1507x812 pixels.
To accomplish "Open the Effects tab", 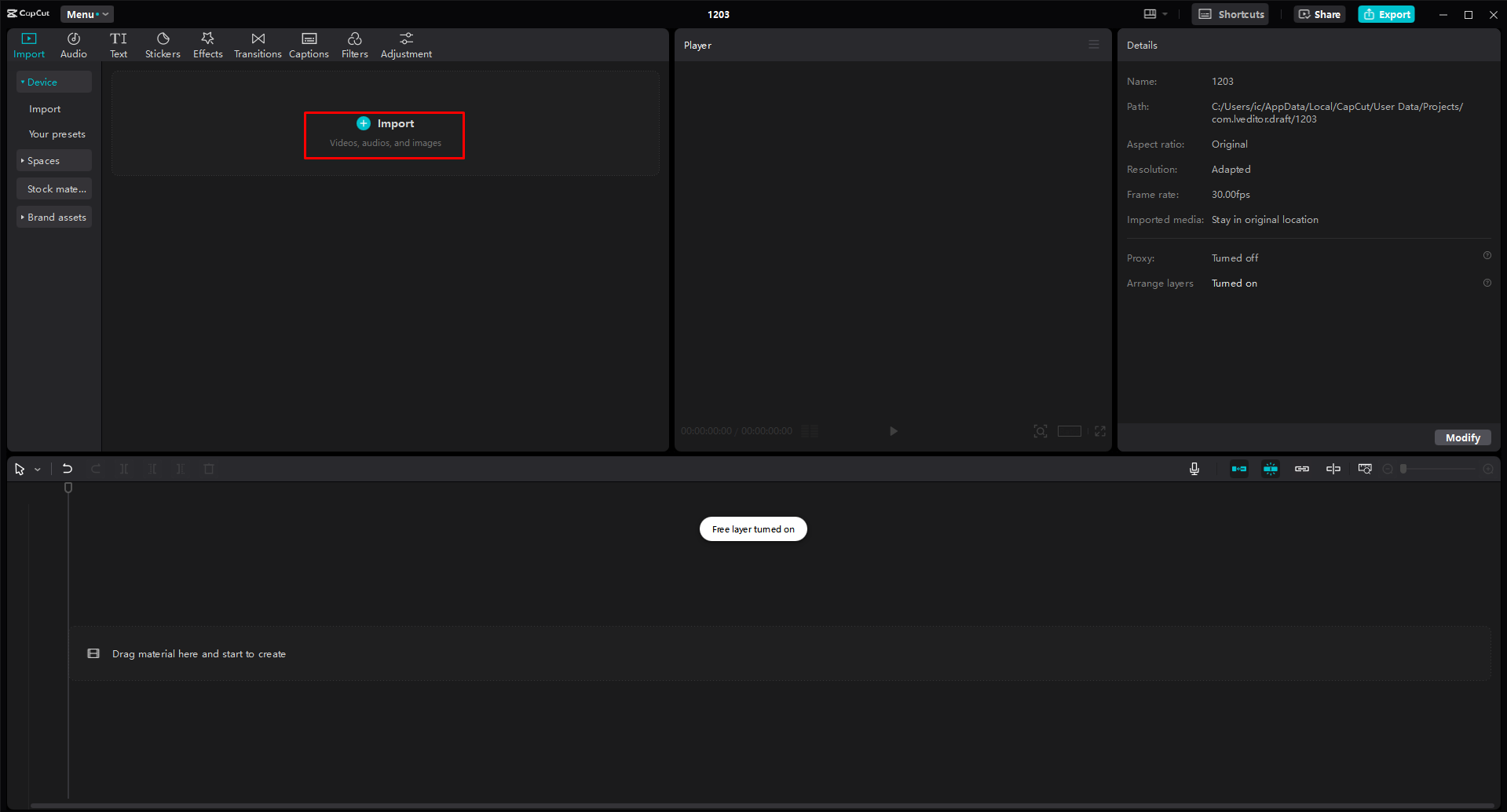I will (208, 46).
